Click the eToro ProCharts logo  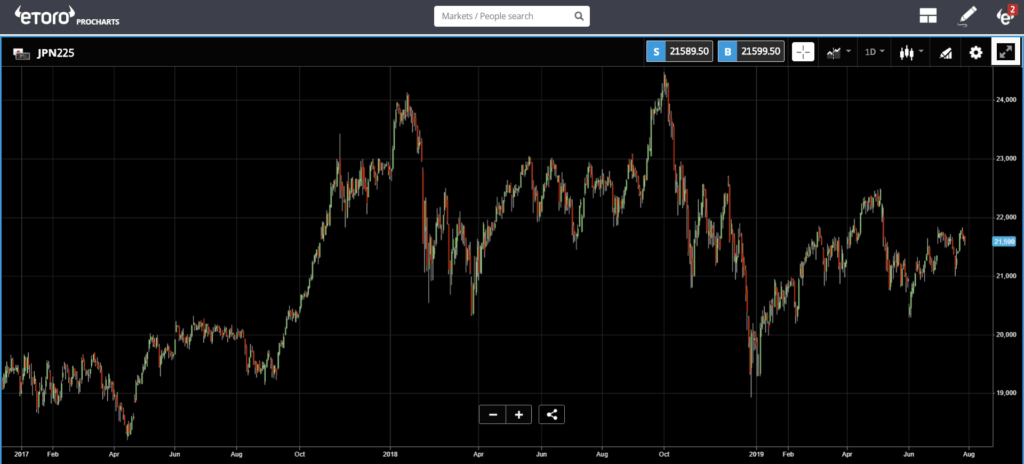[x=62, y=16]
